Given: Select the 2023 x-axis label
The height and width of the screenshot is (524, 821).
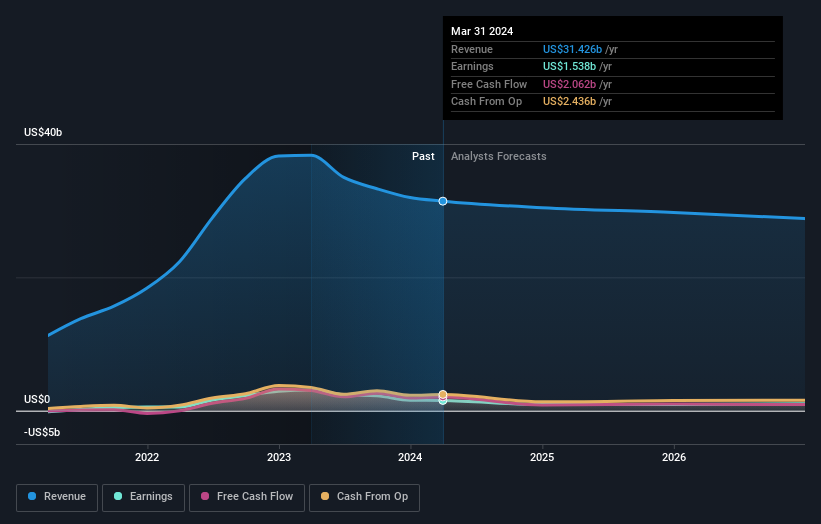Looking at the screenshot, I should (x=279, y=457).
